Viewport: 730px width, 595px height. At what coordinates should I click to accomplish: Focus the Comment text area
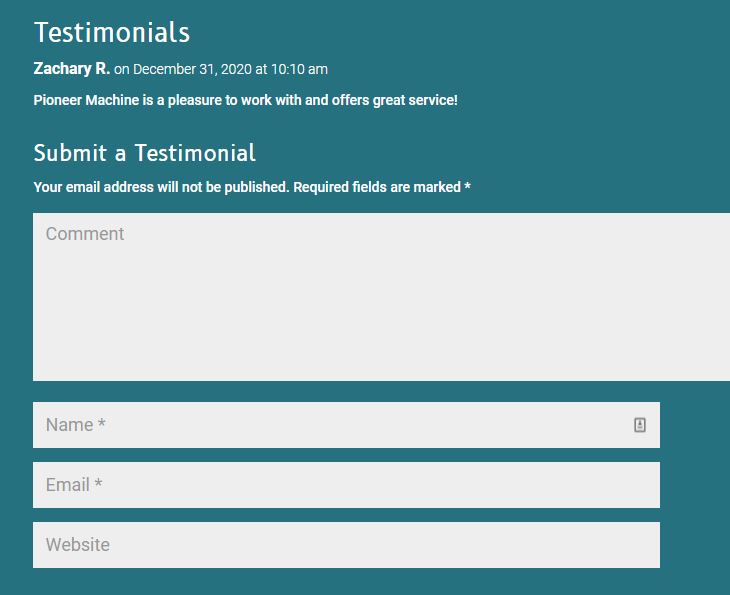381,297
